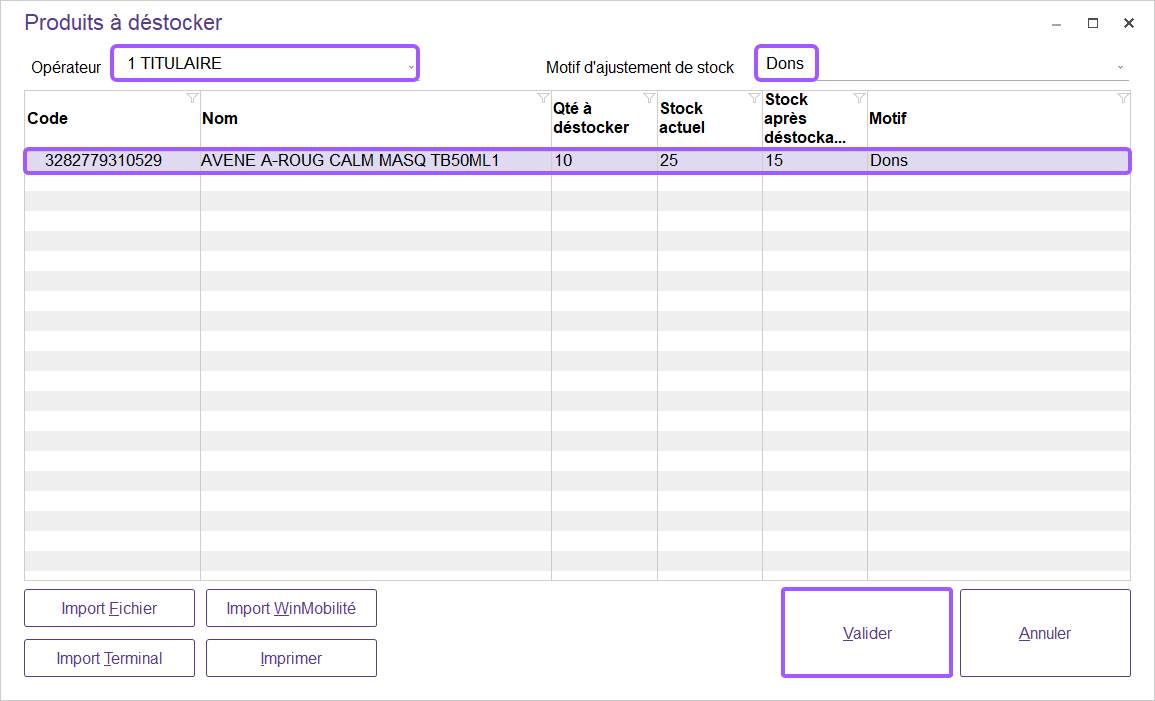Open filter for Stock après déstockage column
The height and width of the screenshot is (701, 1155).
tap(859, 98)
